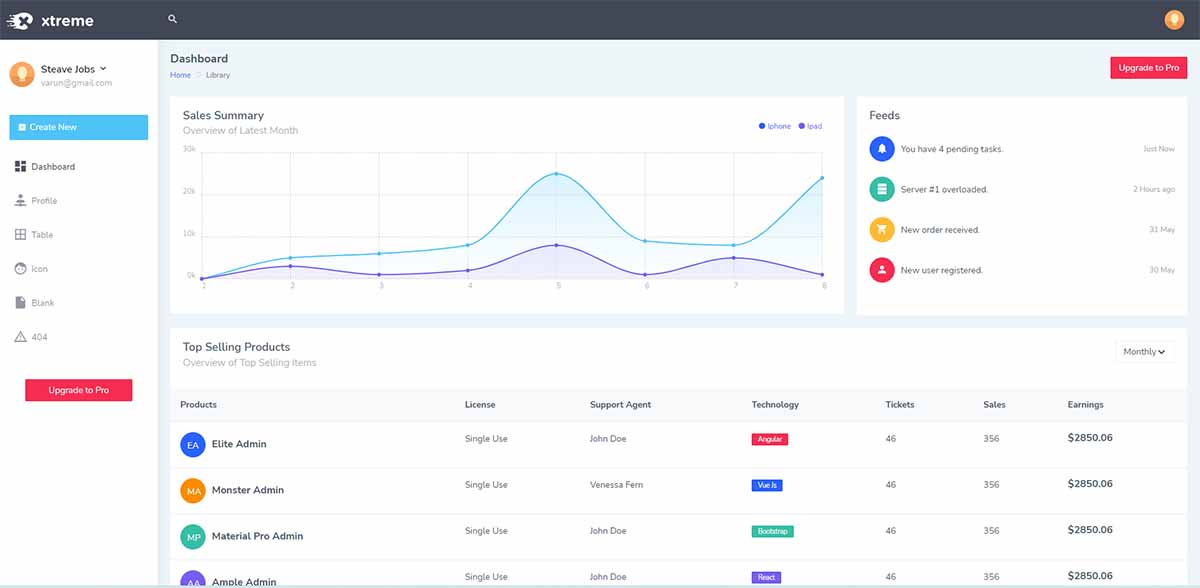Image resolution: width=1200 pixels, height=588 pixels.
Task: Toggle the Iphone series in chart legend
Action: point(775,126)
